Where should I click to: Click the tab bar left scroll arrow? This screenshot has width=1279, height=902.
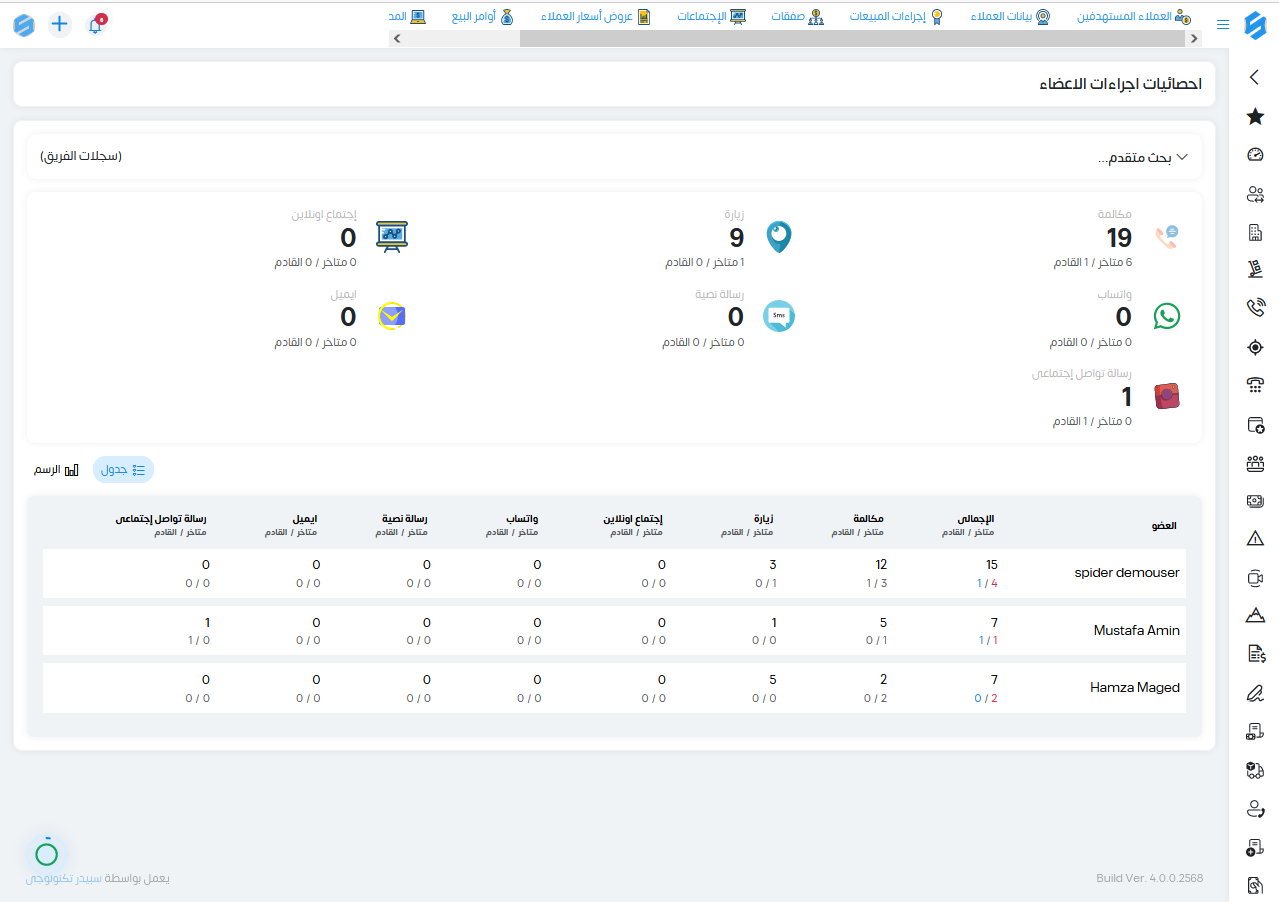[397, 38]
